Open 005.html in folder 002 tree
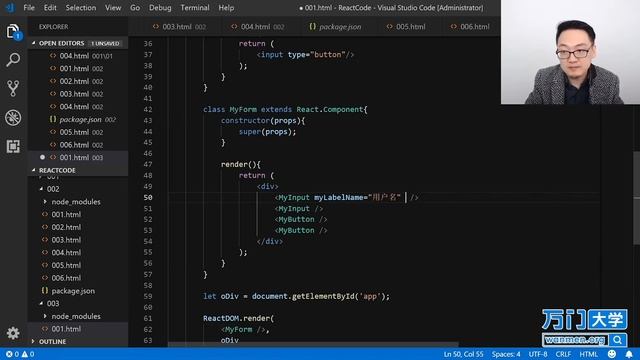 click(78, 265)
